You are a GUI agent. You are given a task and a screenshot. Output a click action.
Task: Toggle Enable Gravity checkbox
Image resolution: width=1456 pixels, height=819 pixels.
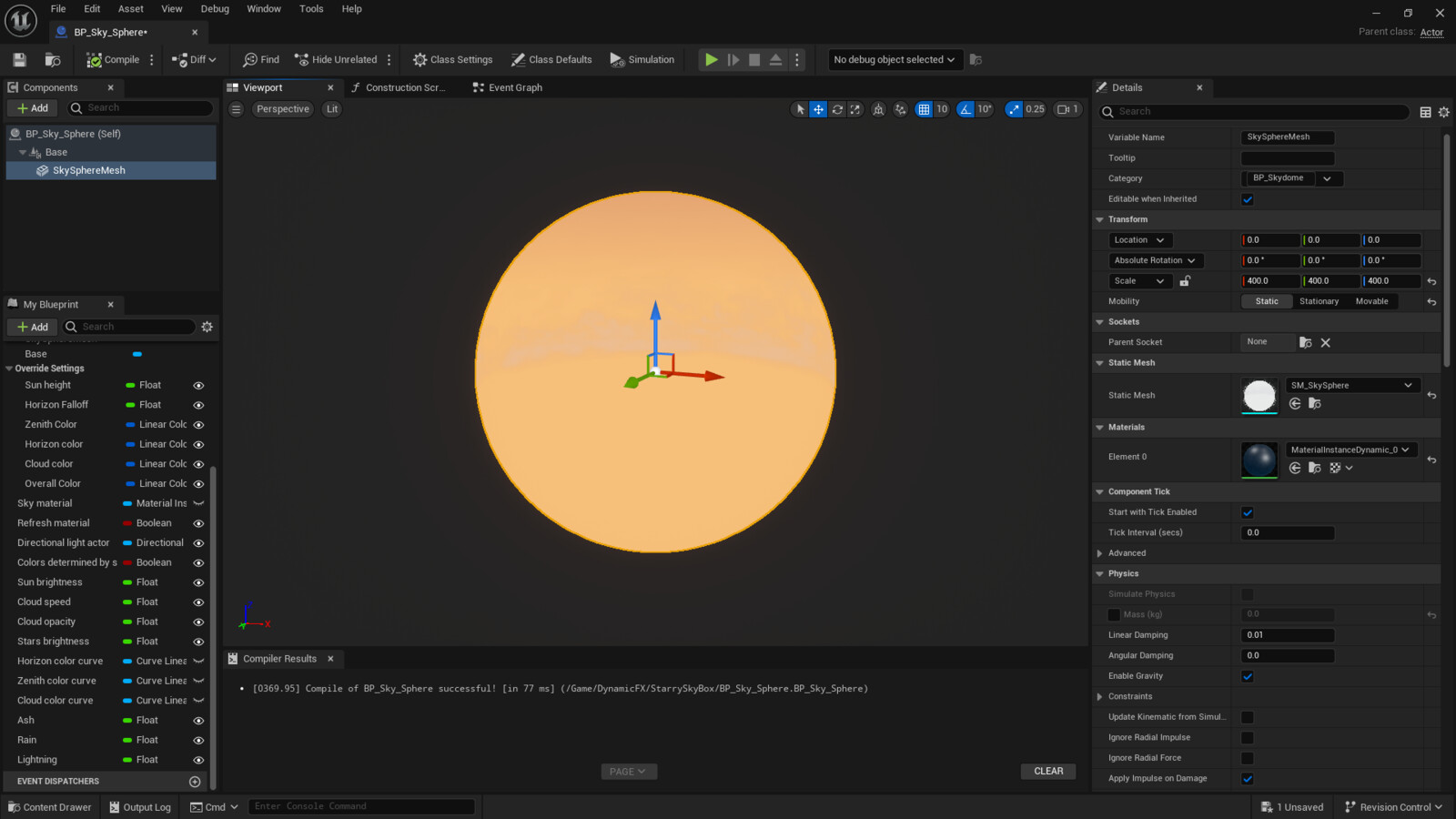click(1248, 676)
